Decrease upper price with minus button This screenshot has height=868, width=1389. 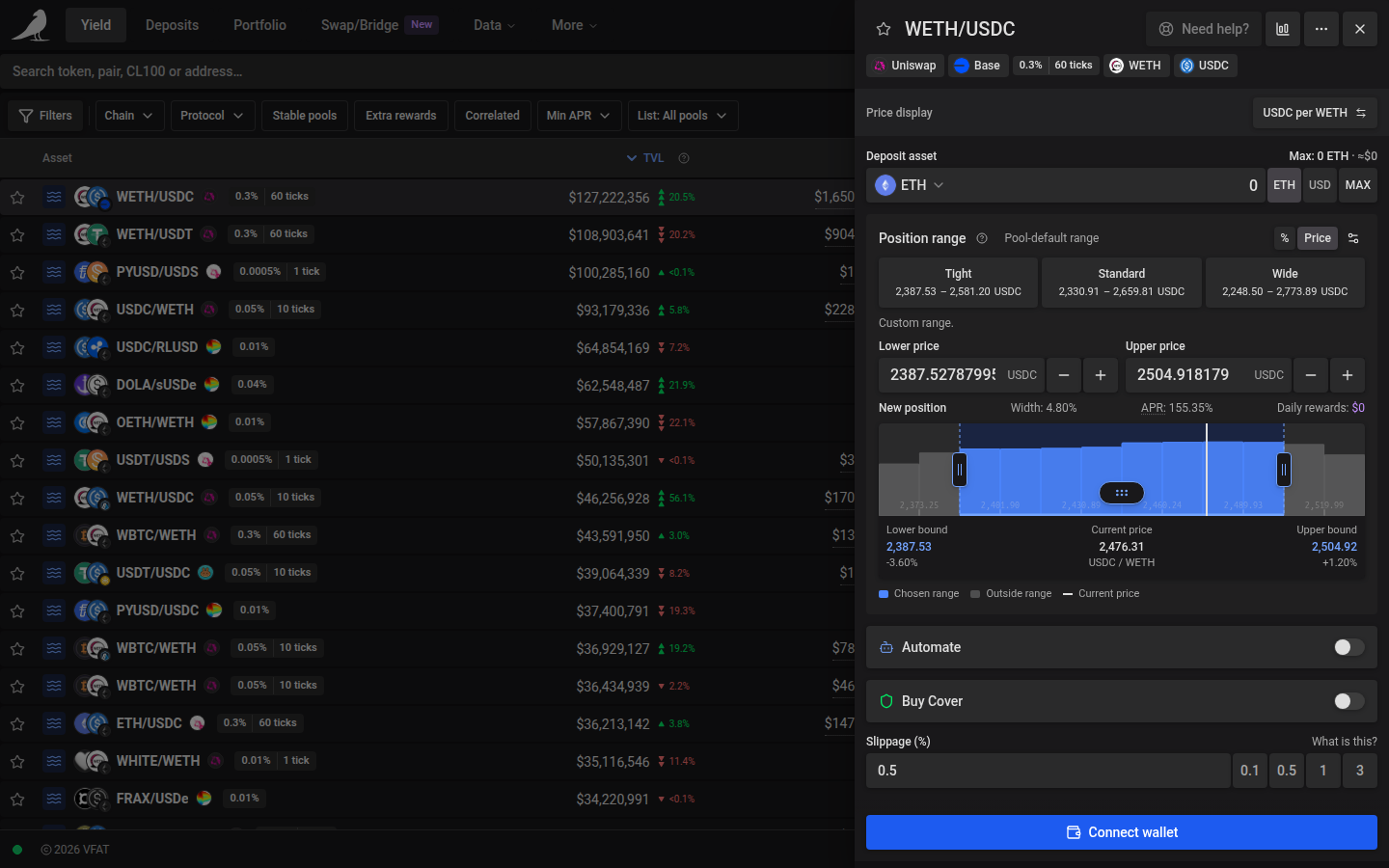[1310, 375]
